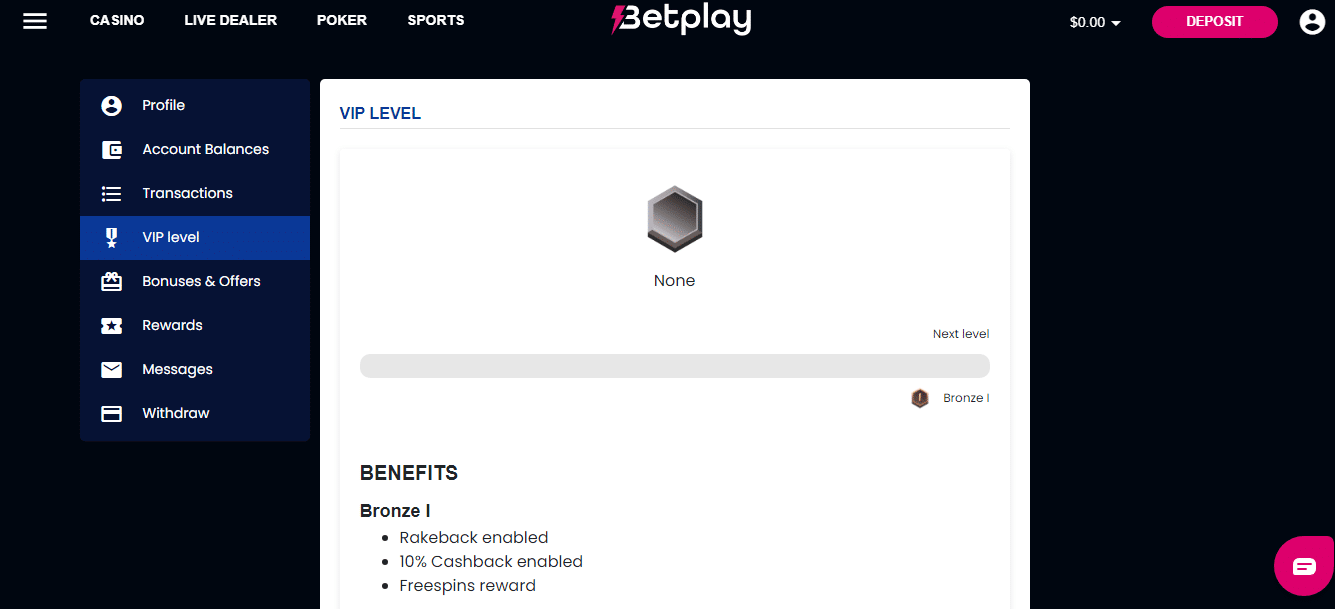Viewport: 1335px width, 609px height.
Task: Click the Rewards ticket star icon
Action: [x=111, y=325]
